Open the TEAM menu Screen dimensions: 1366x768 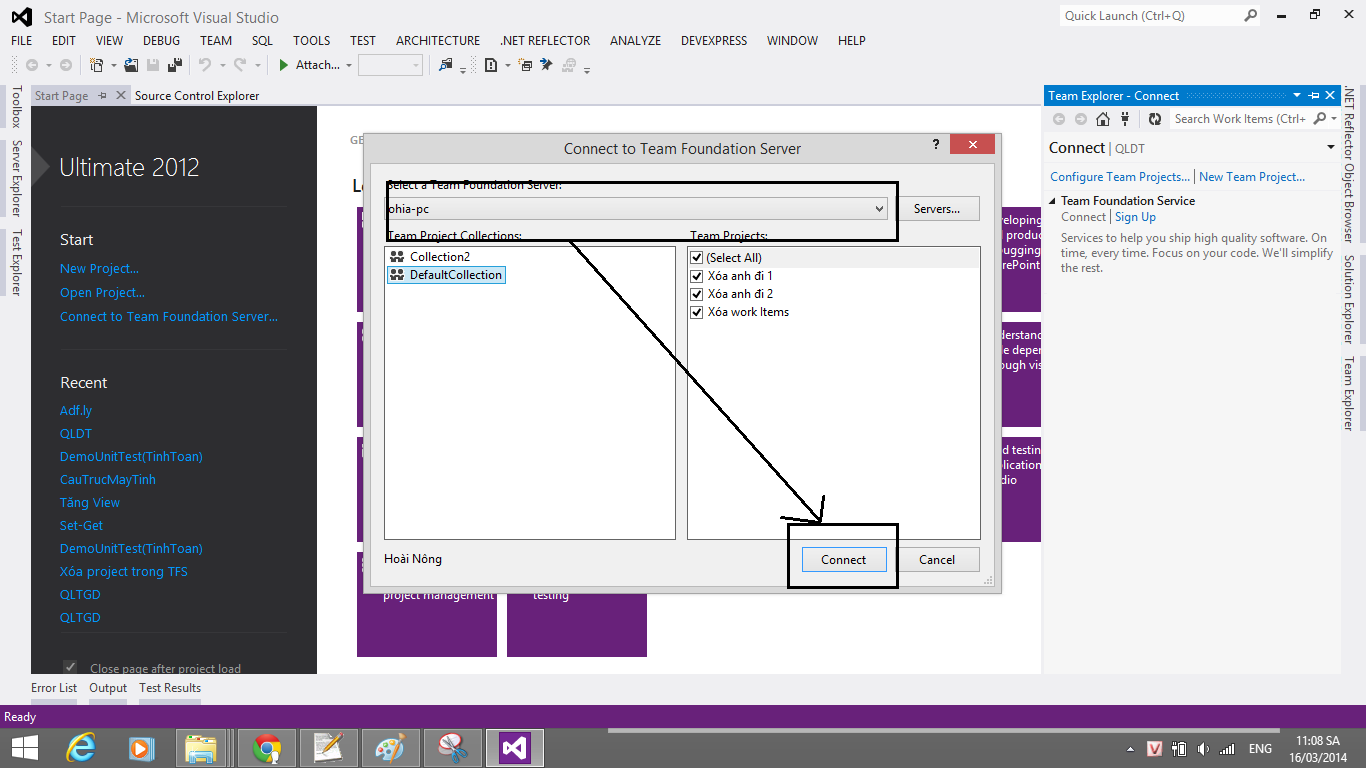(216, 41)
